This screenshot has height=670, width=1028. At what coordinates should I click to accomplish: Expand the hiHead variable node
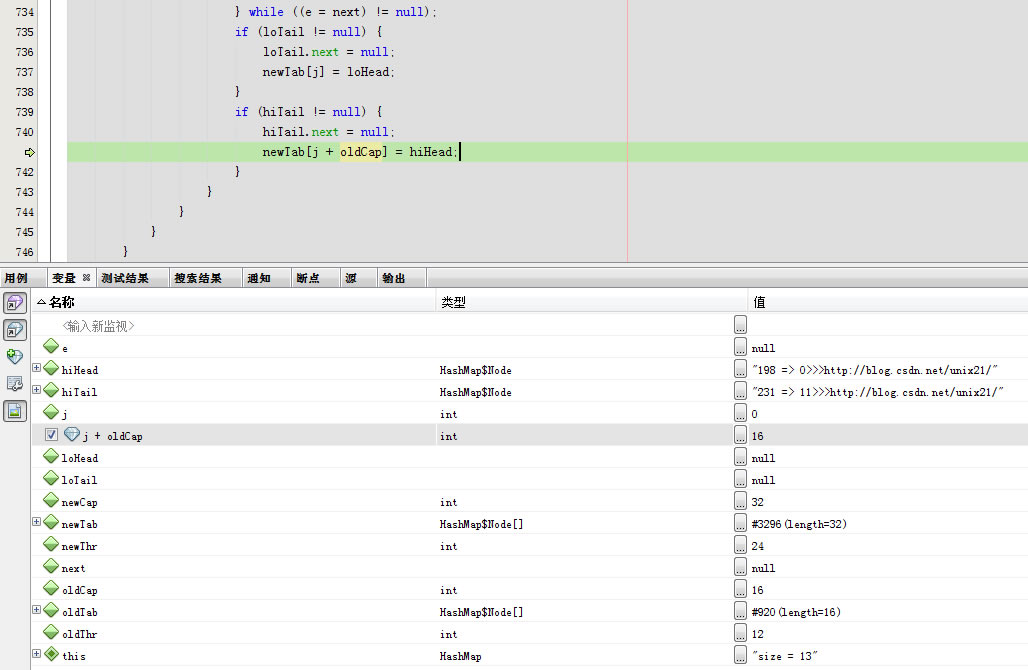click(37, 368)
